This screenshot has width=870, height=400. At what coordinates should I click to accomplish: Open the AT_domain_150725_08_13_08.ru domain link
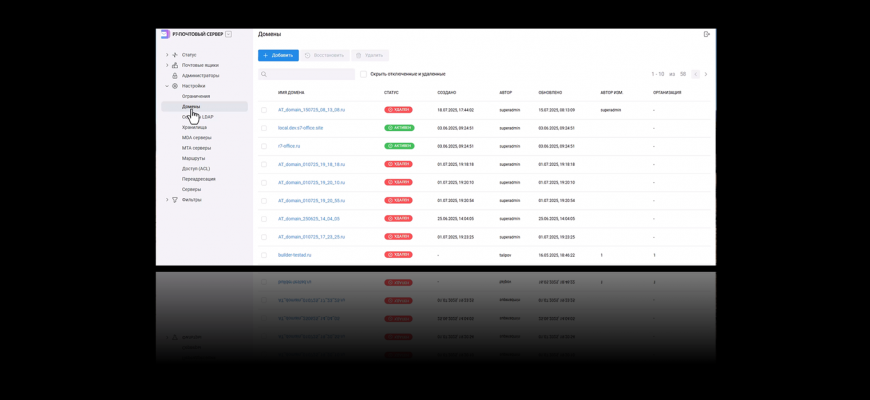[311, 110]
